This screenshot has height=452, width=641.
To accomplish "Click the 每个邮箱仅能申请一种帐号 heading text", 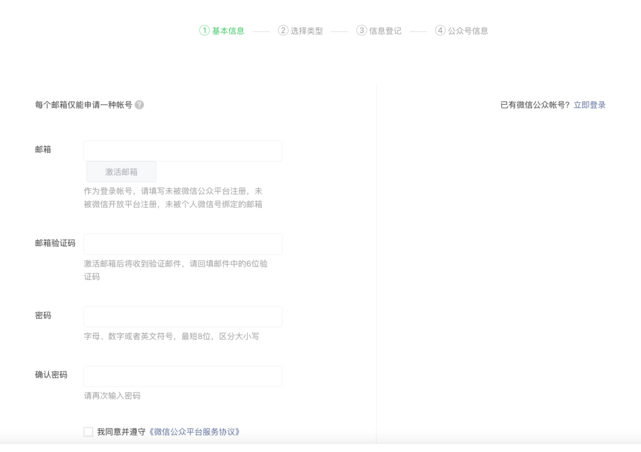I will (x=83, y=105).
